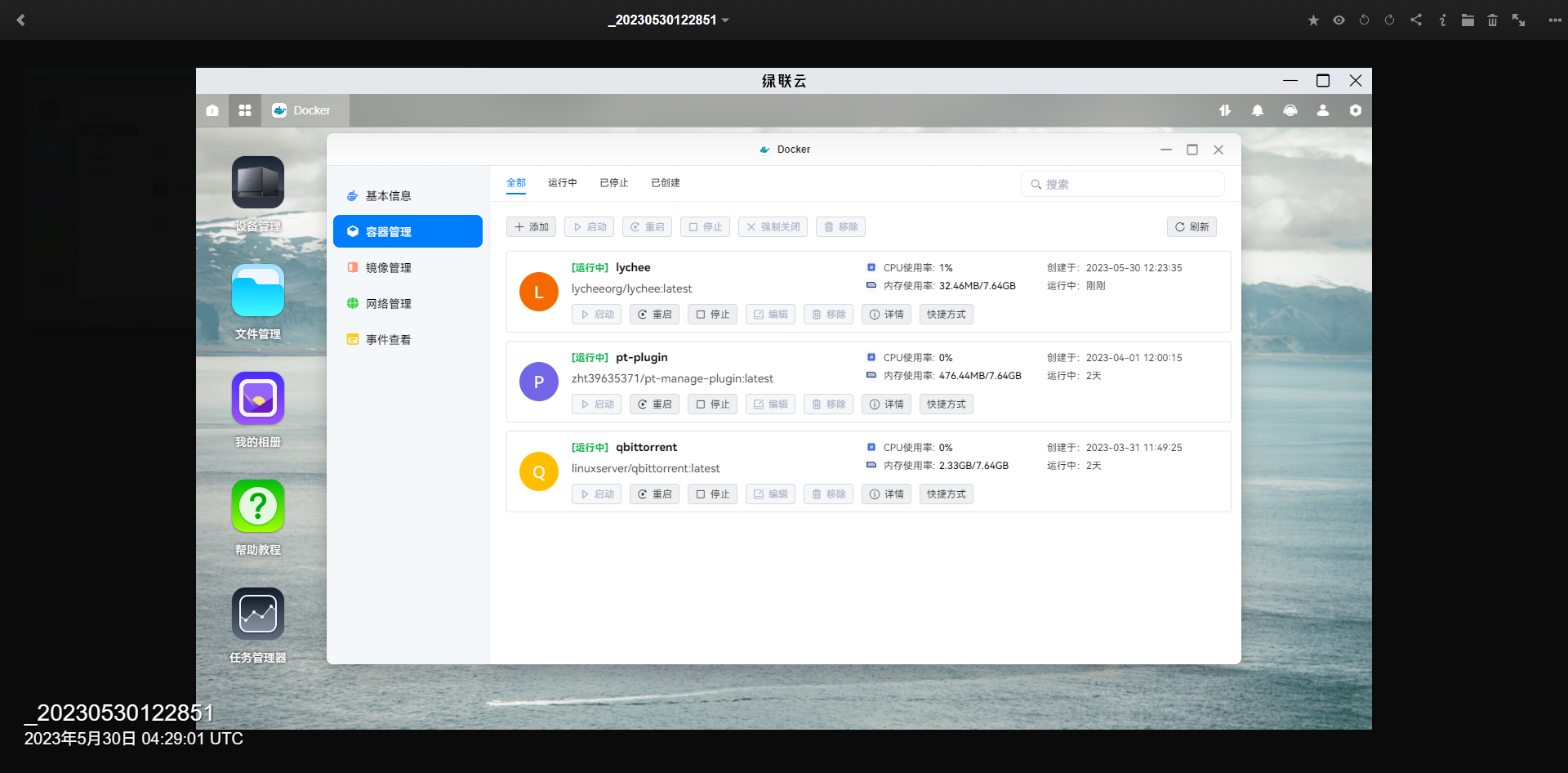Enter fullscreen with the expand arrows icon

(1518, 20)
